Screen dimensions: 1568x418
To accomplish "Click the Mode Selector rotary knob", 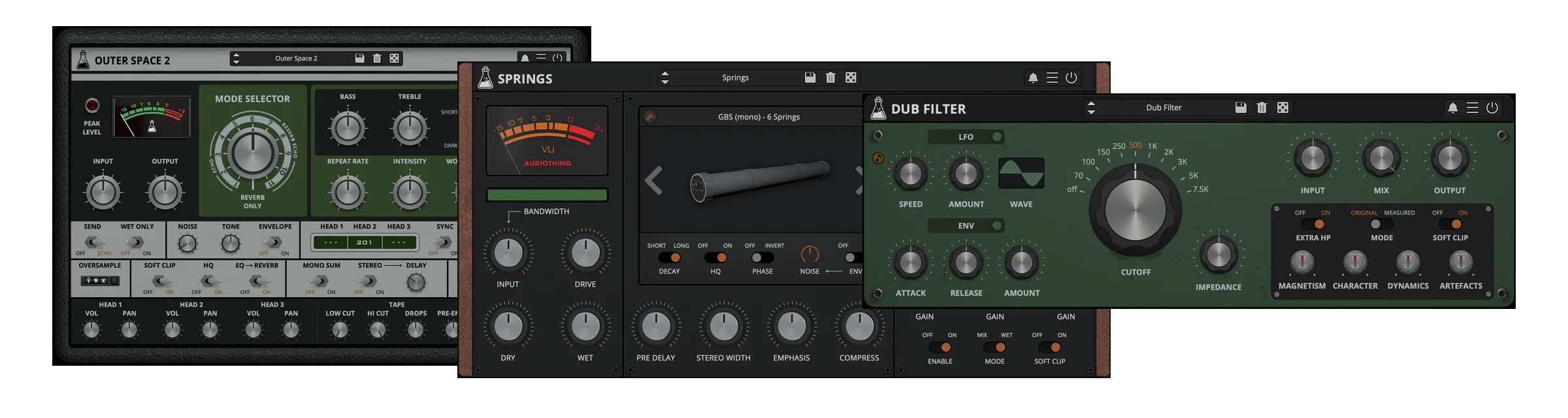I will [252, 152].
